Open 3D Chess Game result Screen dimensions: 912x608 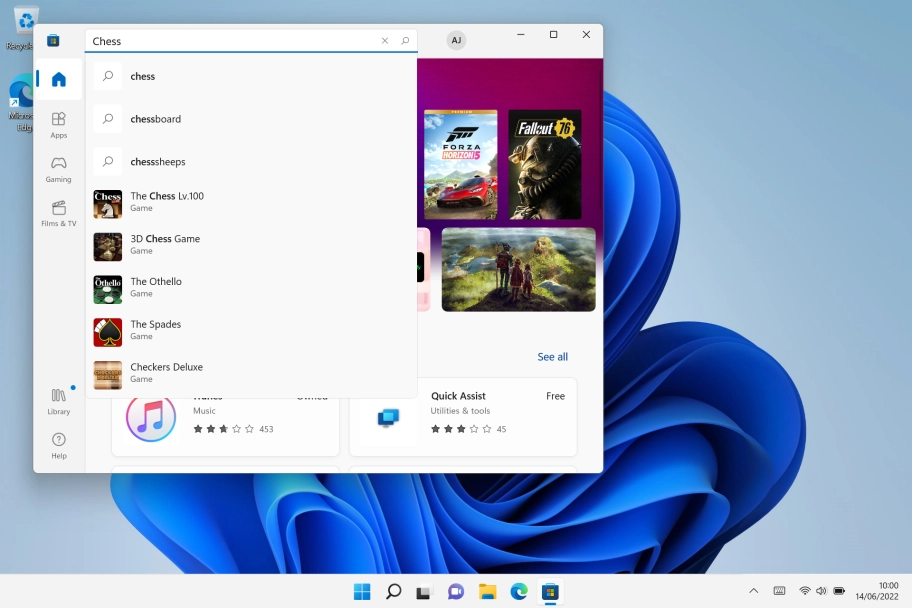point(165,245)
